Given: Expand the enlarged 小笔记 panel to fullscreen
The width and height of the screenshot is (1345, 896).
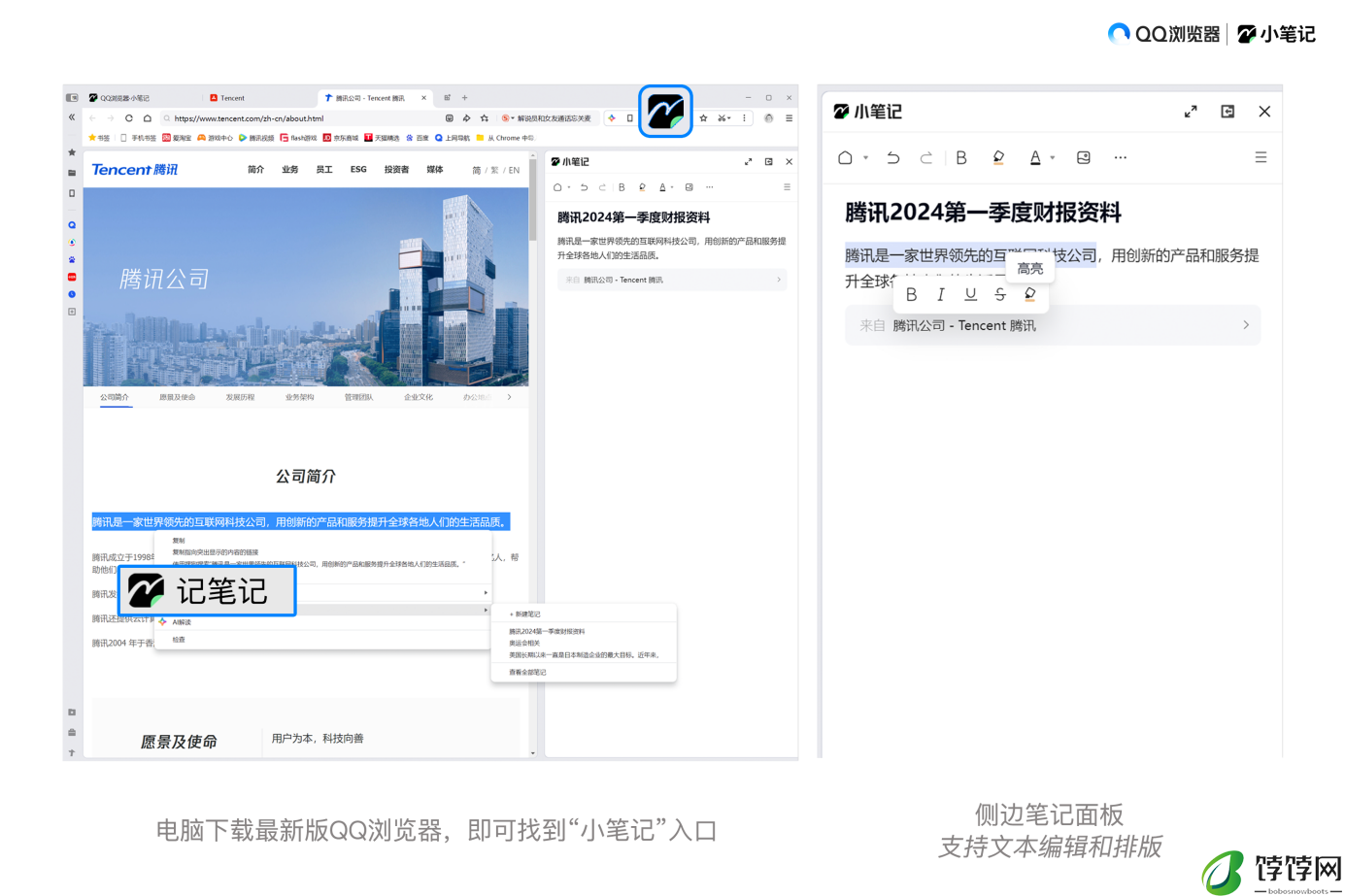Looking at the screenshot, I should click(x=1191, y=112).
